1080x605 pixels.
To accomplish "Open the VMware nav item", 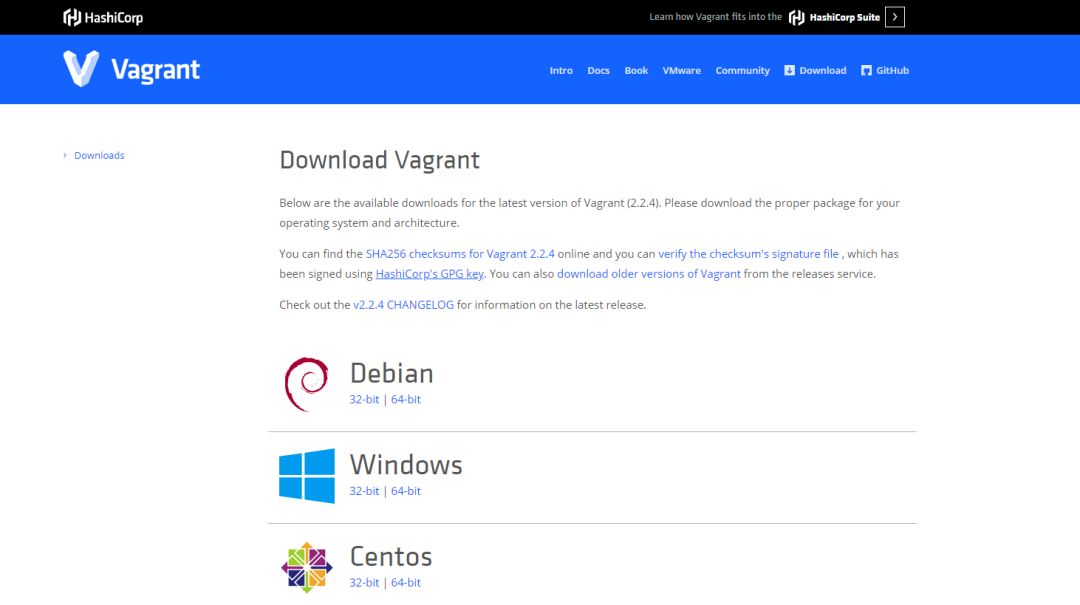I will pyautogui.click(x=681, y=70).
